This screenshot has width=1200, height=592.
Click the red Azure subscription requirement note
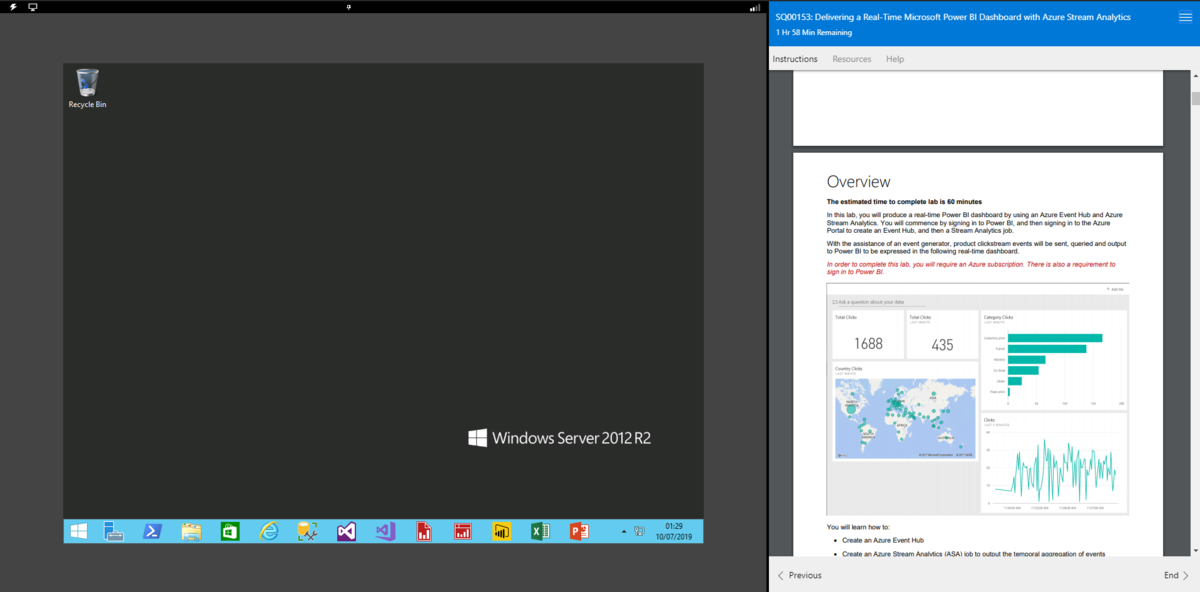(970, 268)
